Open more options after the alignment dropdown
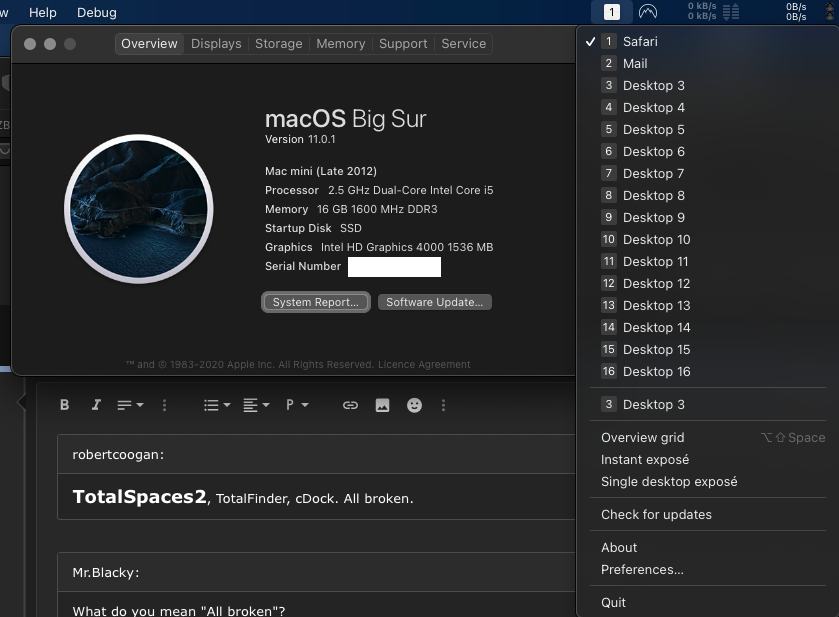 pos(164,405)
